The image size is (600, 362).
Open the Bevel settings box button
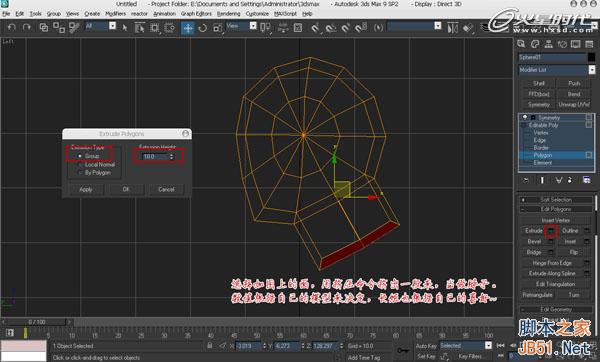pyautogui.click(x=551, y=241)
